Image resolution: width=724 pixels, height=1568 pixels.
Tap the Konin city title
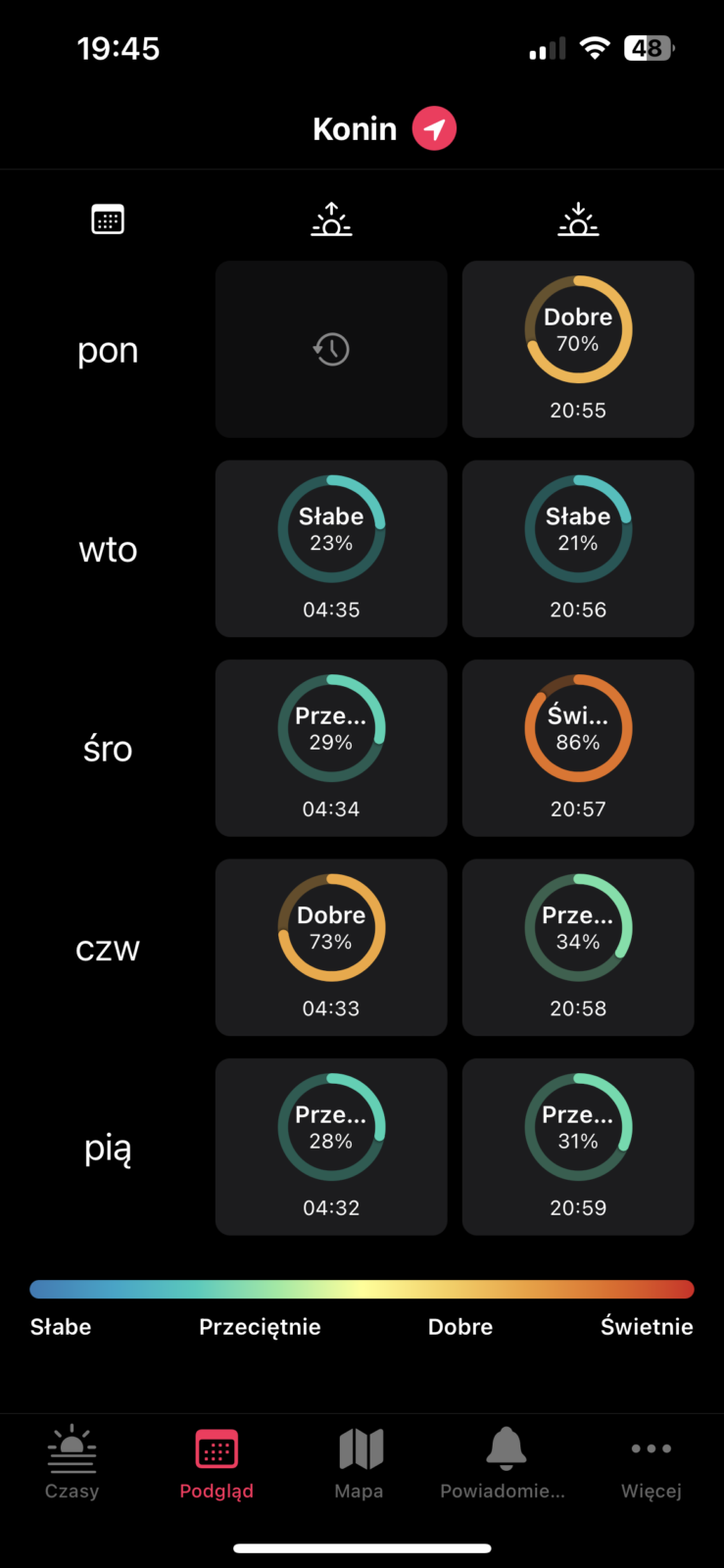pyautogui.click(x=355, y=128)
